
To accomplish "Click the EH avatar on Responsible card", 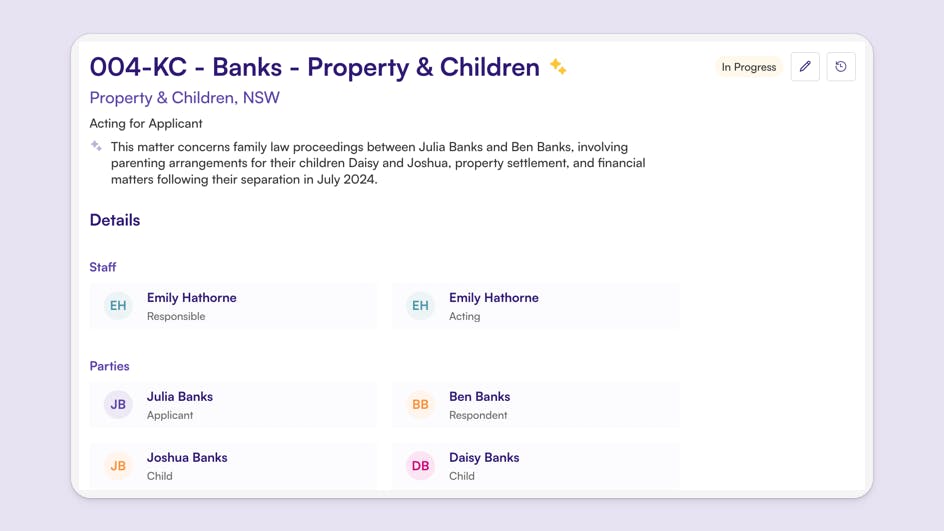I will tap(118, 306).
